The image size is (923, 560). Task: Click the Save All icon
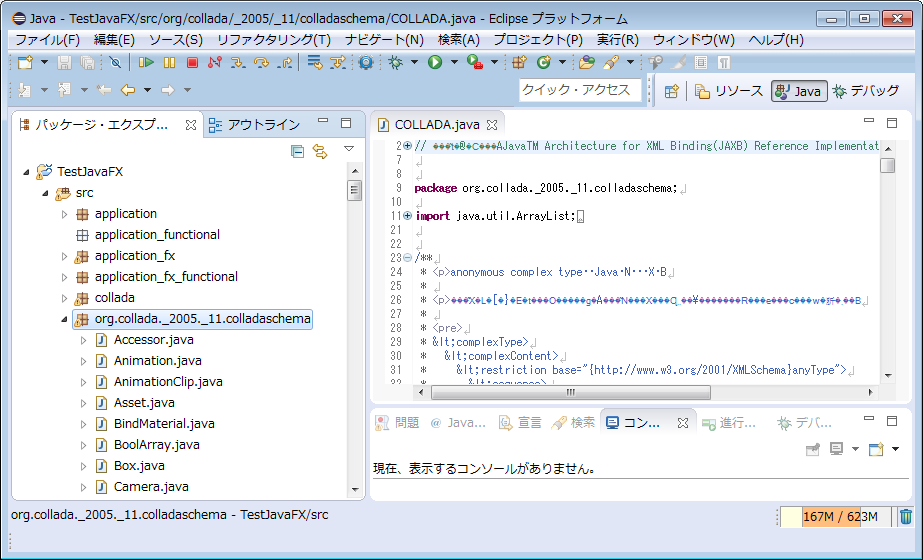87,62
